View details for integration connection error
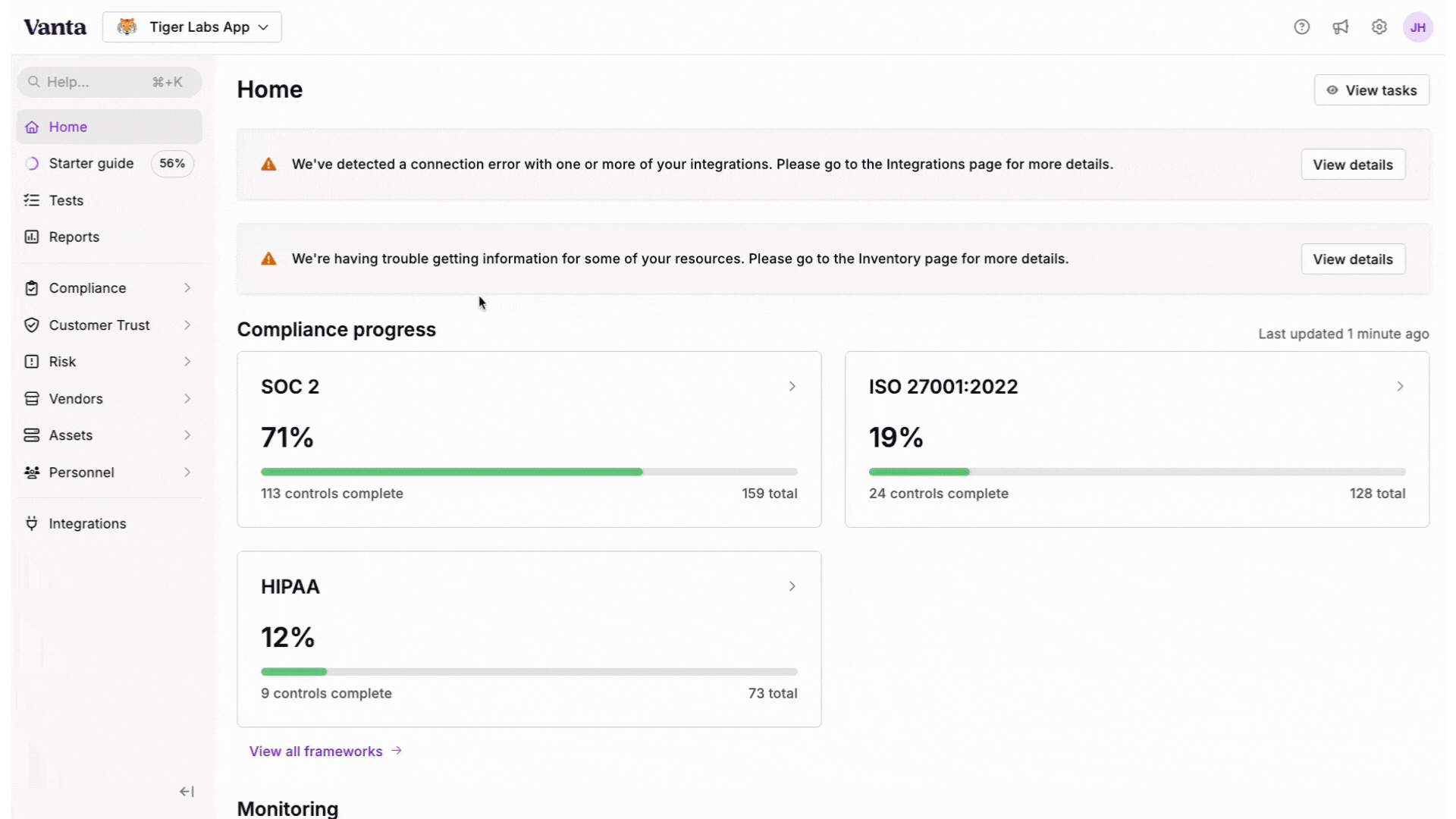This screenshot has height=819, width=1456. click(1353, 165)
